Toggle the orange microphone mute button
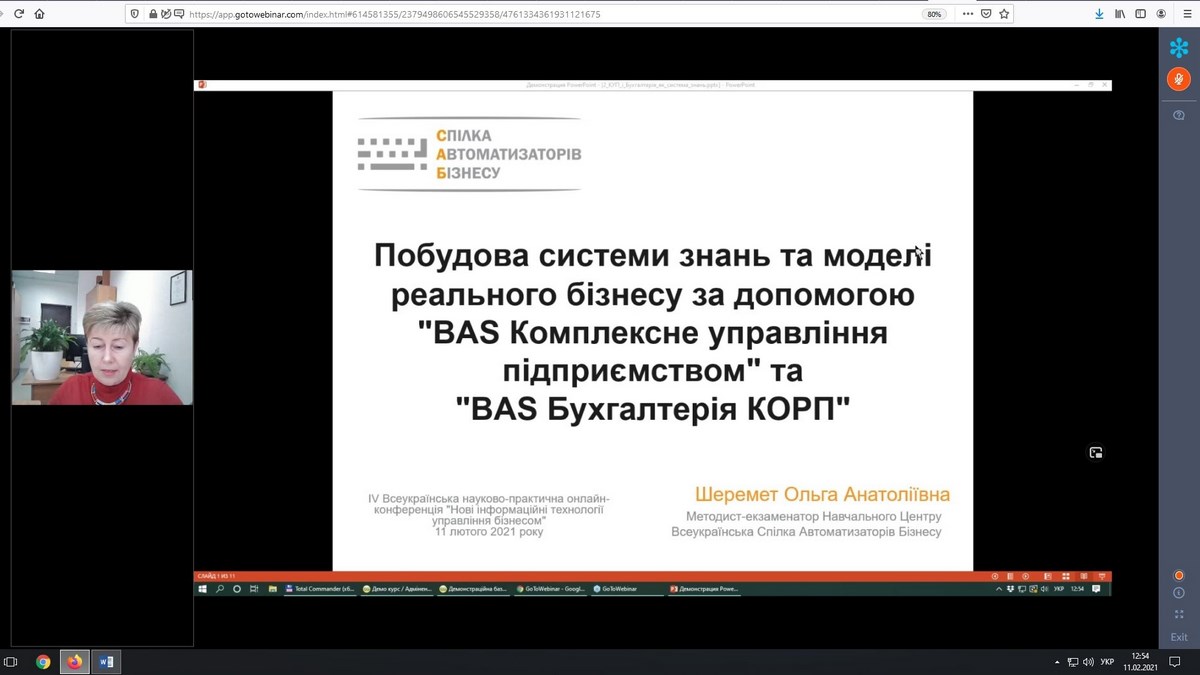The height and width of the screenshot is (675, 1200). pyautogui.click(x=1179, y=80)
